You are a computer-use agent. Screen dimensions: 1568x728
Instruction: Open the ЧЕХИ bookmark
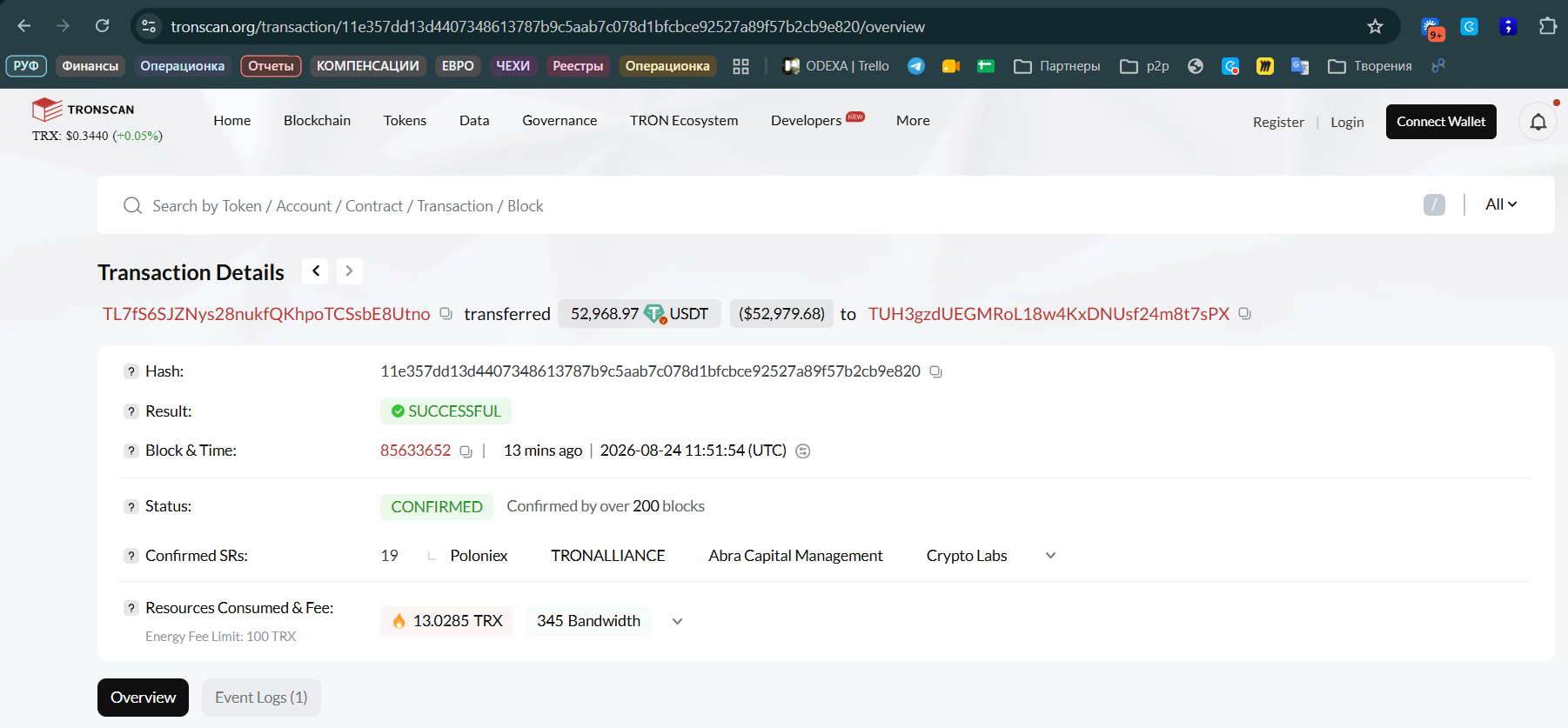513,66
